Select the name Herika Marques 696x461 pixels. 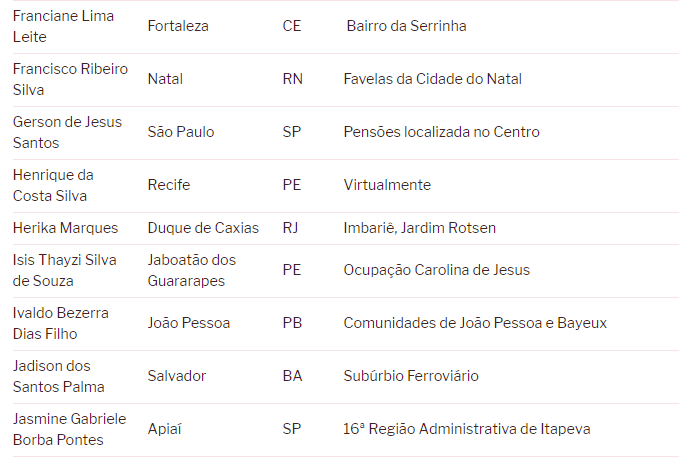65,228
